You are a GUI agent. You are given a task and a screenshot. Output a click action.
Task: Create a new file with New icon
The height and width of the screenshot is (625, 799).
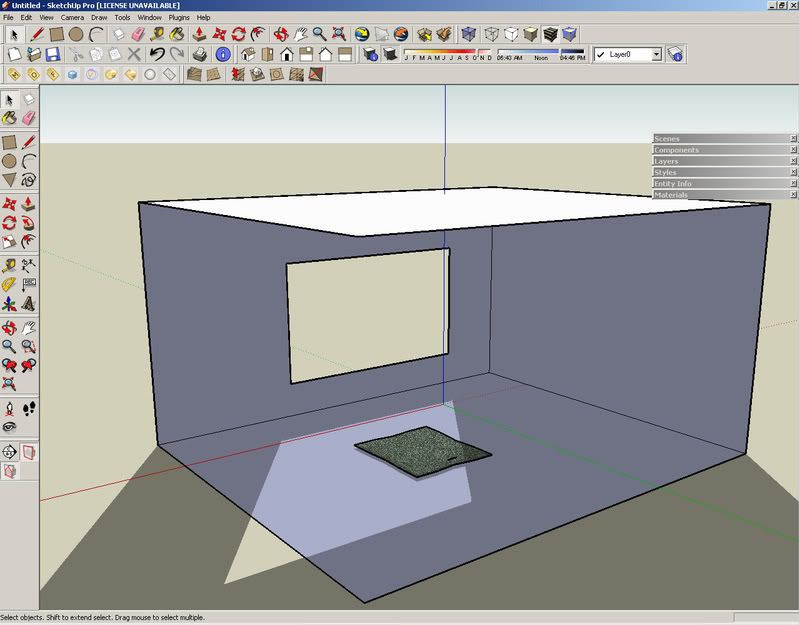tap(14, 54)
